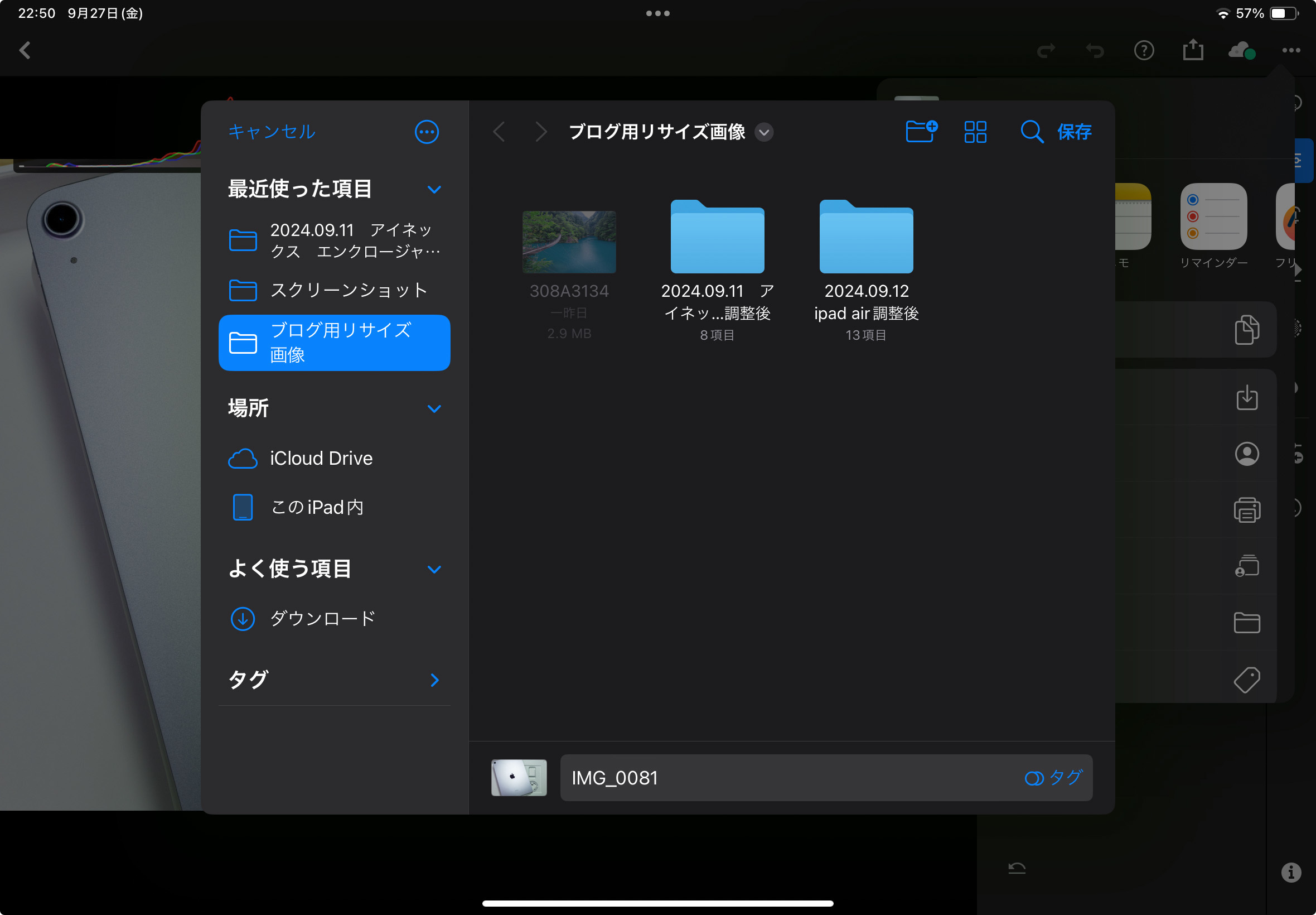Tap the share icon in top bar
This screenshot has width=1316, height=915.
click(1193, 50)
